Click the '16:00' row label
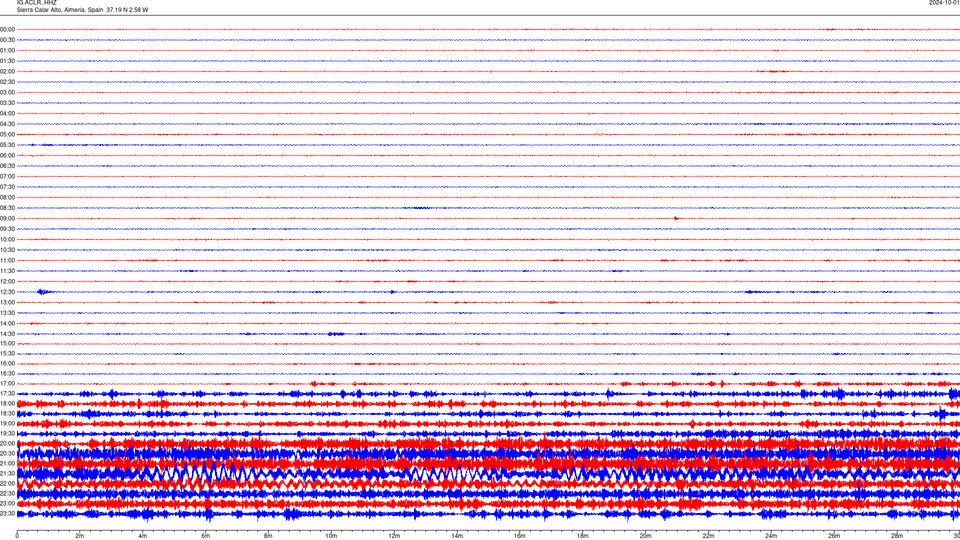 (x=7, y=364)
